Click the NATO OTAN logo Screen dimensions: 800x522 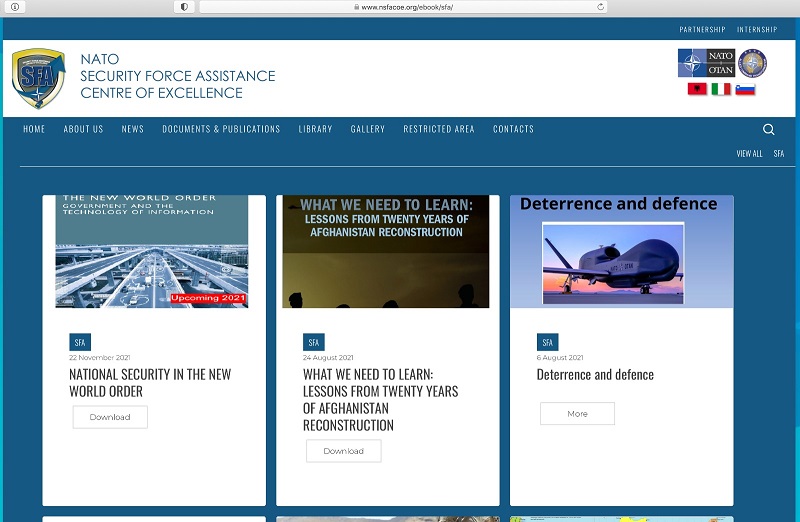tap(706, 63)
